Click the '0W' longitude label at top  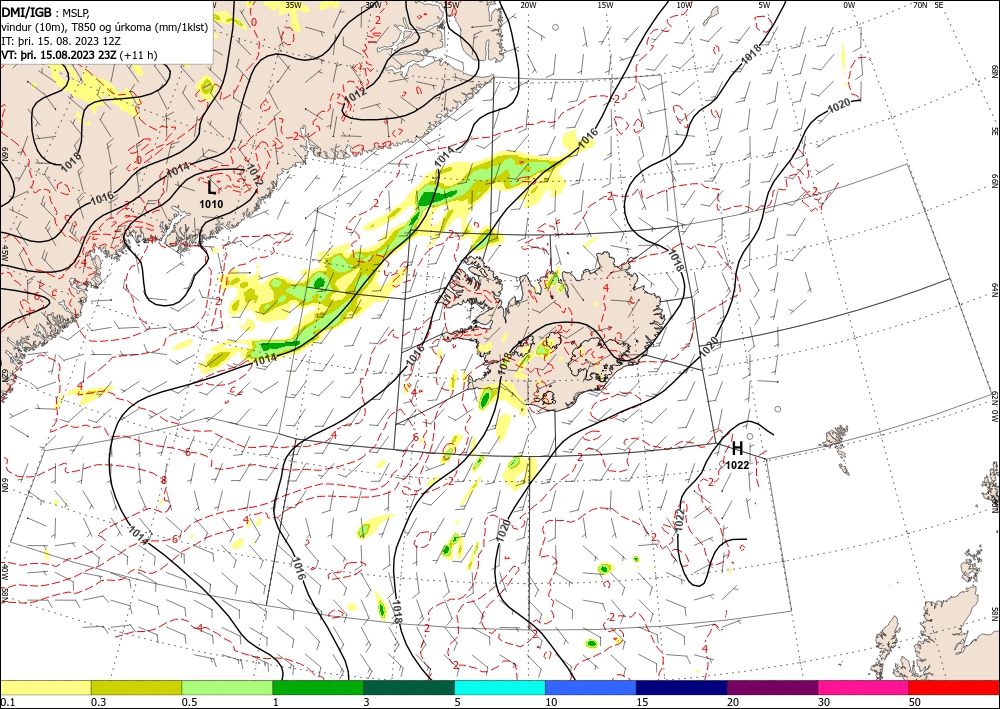click(849, 5)
